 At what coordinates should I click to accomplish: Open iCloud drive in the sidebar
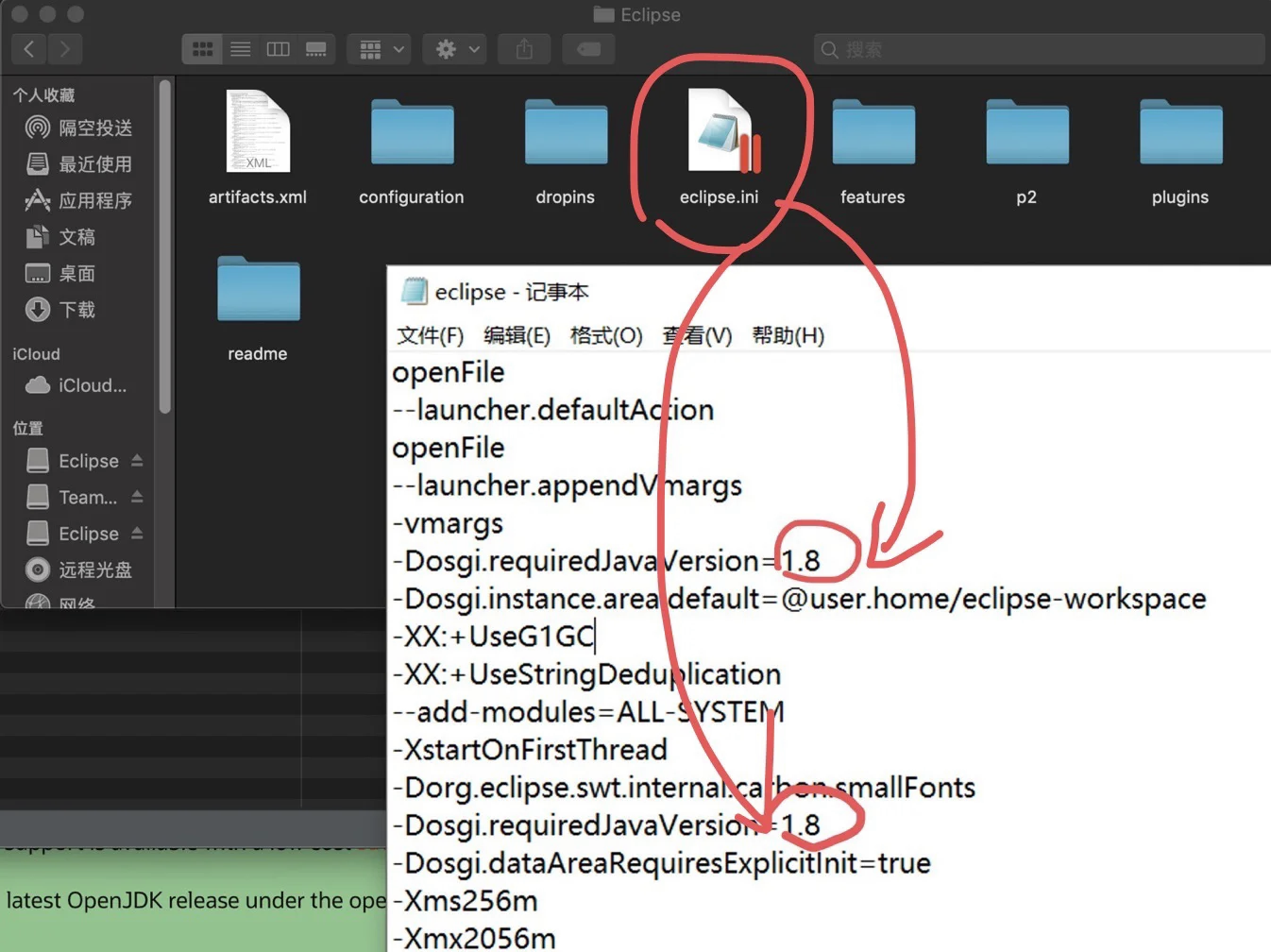click(76, 385)
